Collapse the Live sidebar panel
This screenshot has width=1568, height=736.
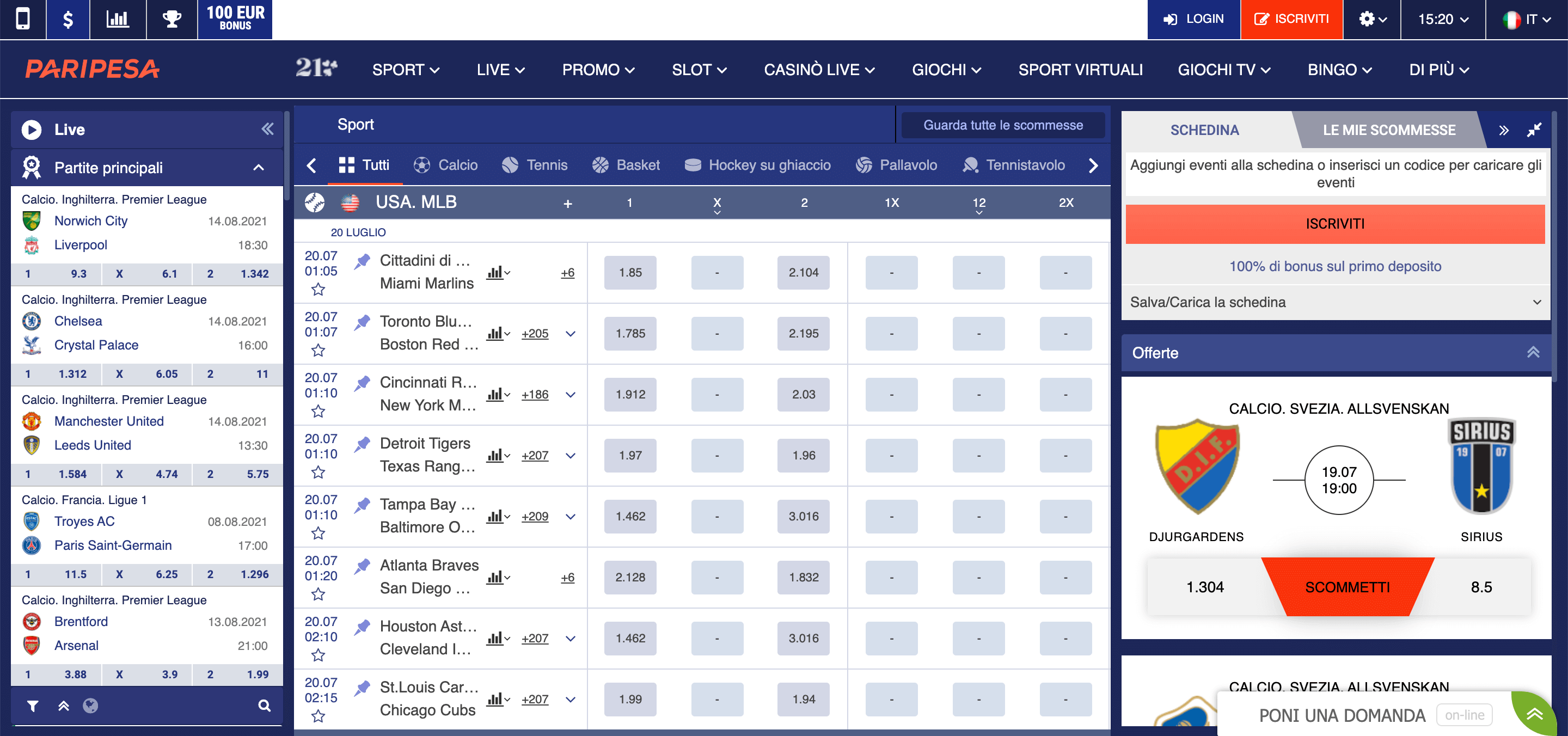[x=267, y=129]
